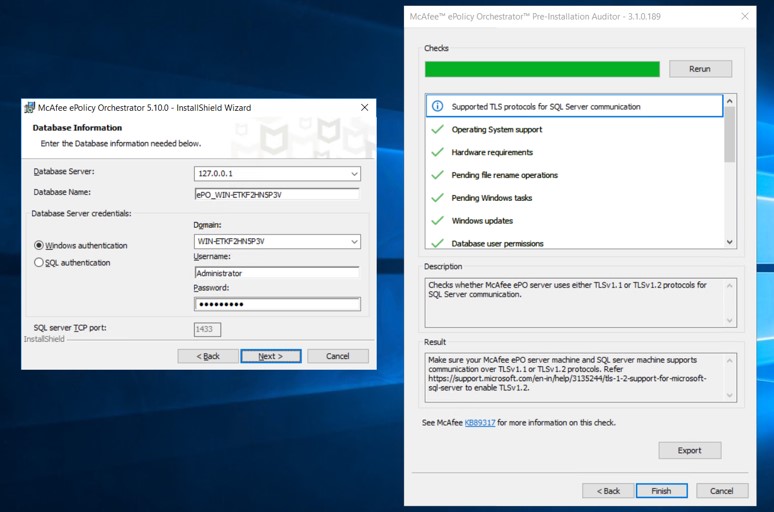The width and height of the screenshot is (774, 512).
Task: Click the checkmark beside Database user permissions
Action: pos(437,243)
